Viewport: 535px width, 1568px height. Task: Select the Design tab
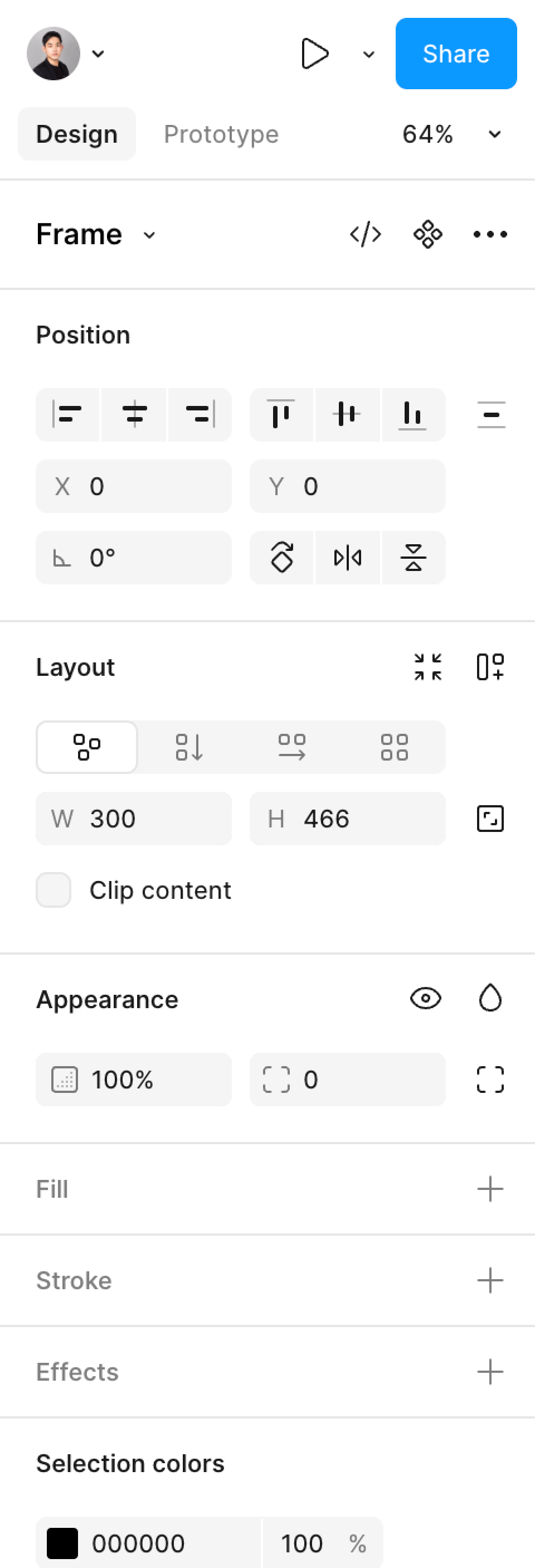coord(77,134)
